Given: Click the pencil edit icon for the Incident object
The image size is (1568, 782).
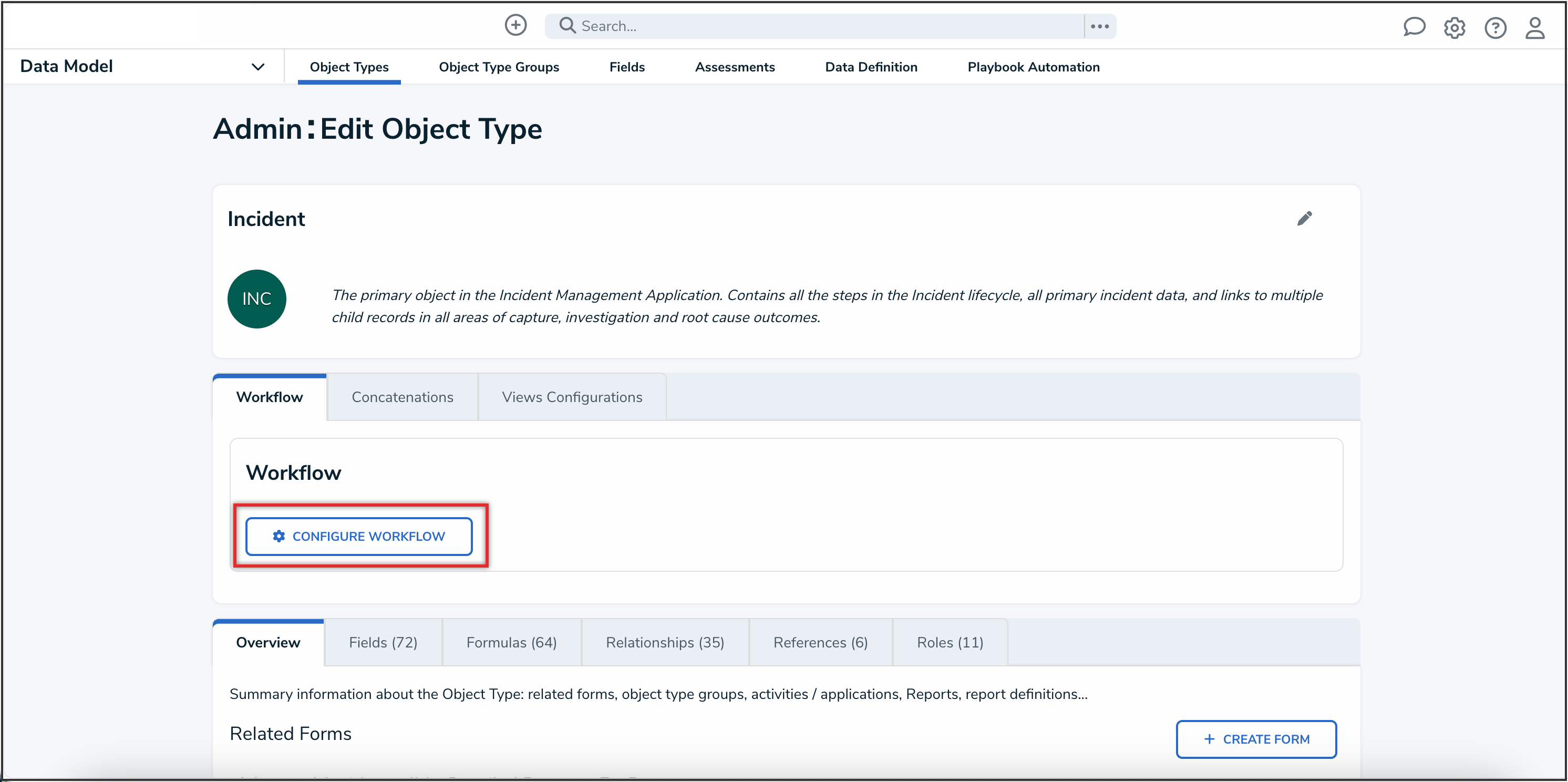Looking at the screenshot, I should pyautogui.click(x=1305, y=218).
